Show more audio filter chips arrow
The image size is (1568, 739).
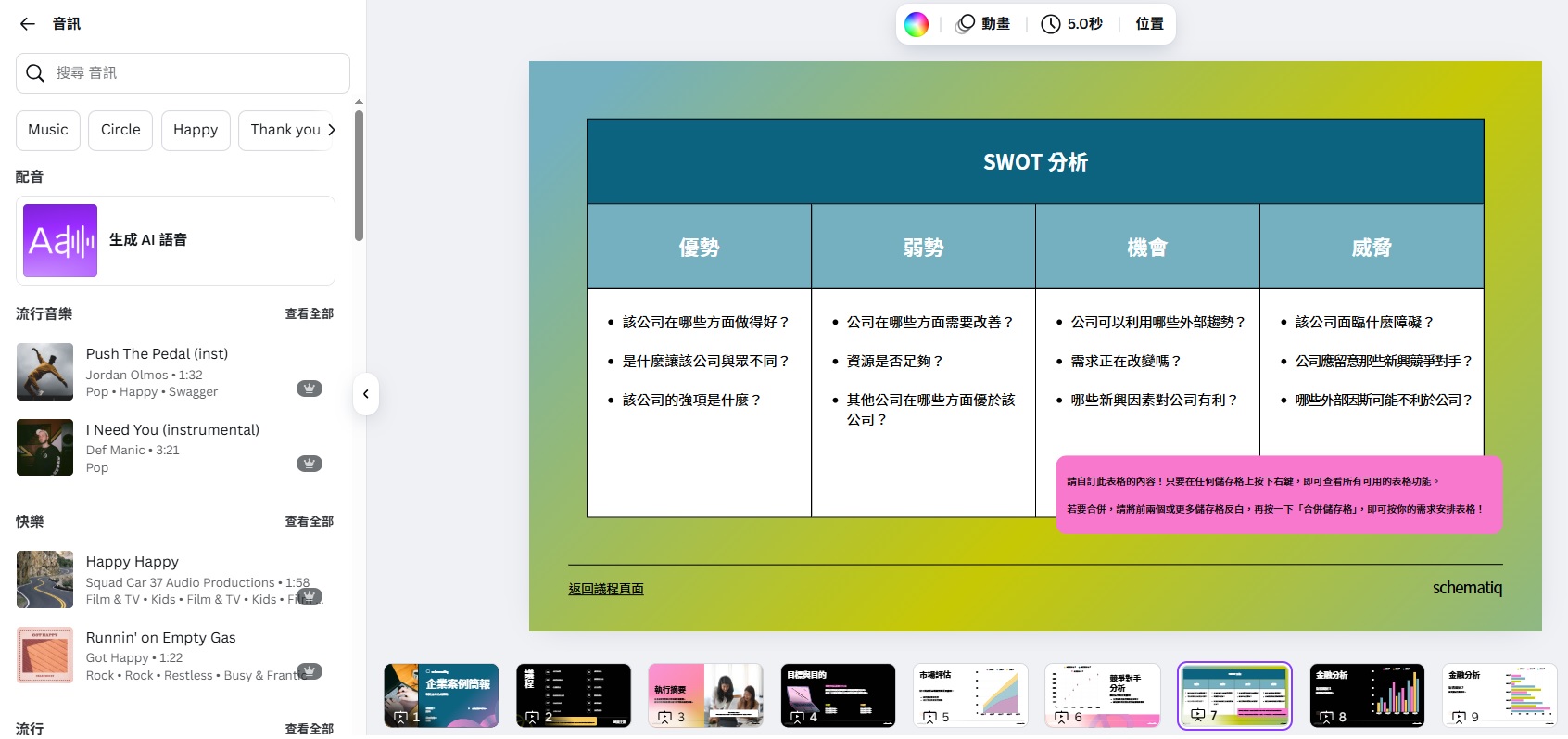point(332,130)
